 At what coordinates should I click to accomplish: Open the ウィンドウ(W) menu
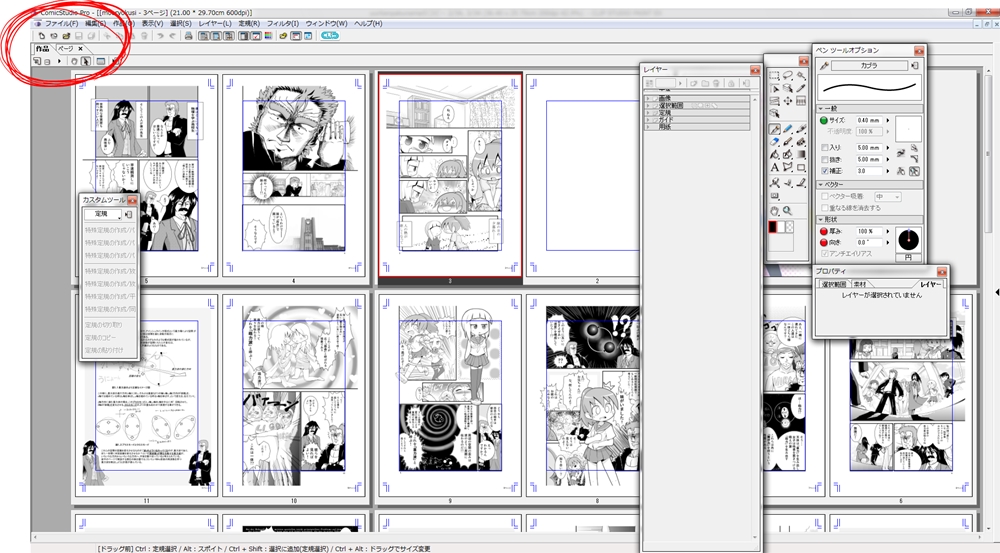point(326,24)
